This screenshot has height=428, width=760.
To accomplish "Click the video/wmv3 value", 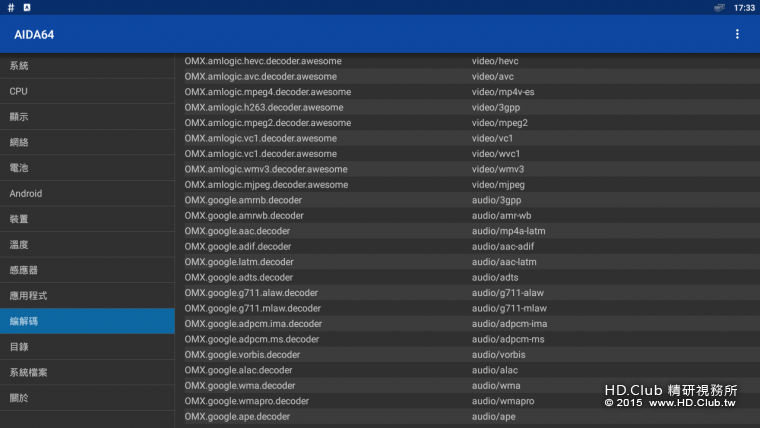I will tap(498, 169).
